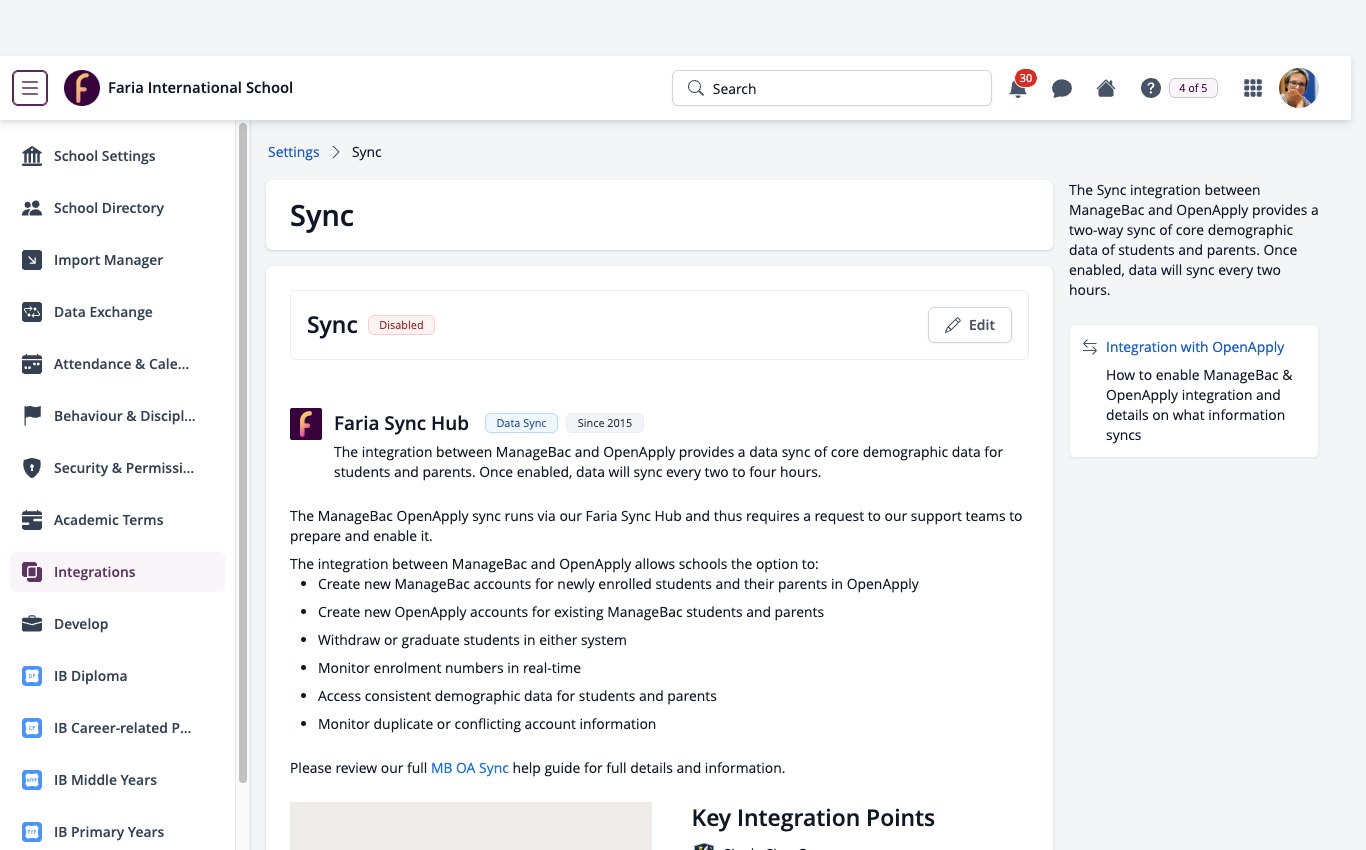Select Integrations in the sidebar
The height and width of the screenshot is (850, 1366).
pyautogui.click(x=118, y=572)
